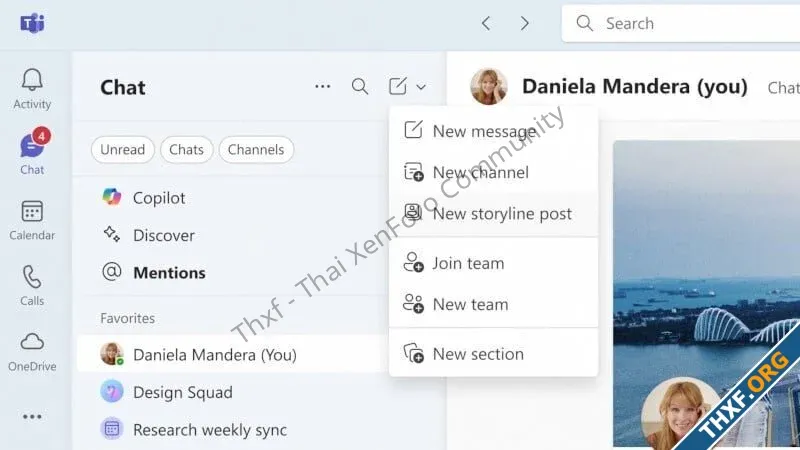Click the New team people icon
800x450 pixels.
click(x=413, y=304)
